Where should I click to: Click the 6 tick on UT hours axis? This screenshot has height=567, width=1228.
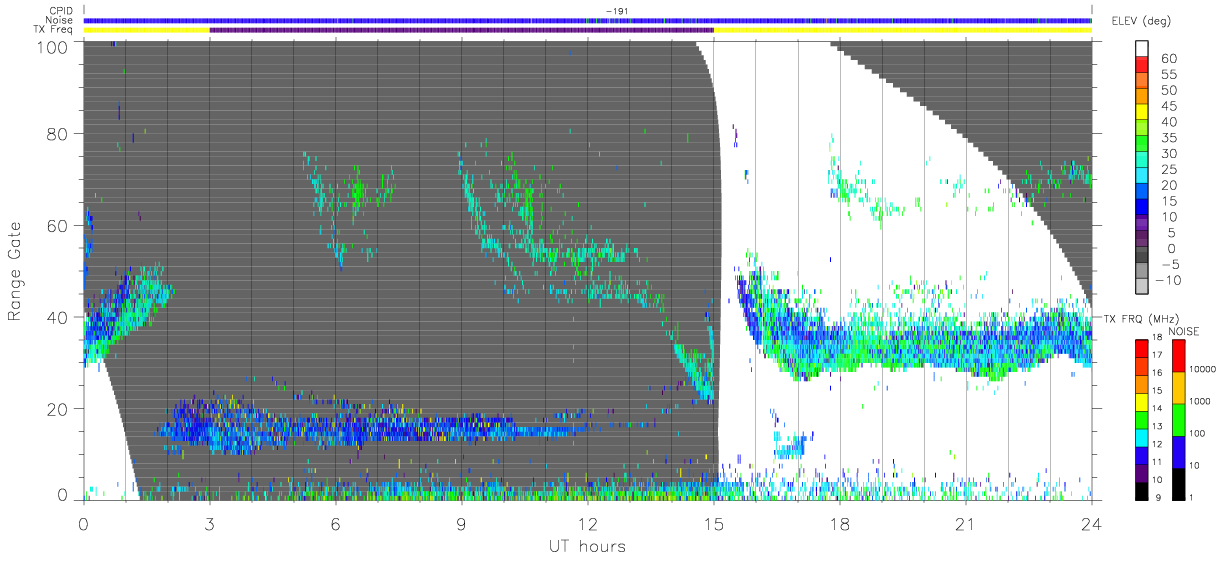click(x=336, y=524)
